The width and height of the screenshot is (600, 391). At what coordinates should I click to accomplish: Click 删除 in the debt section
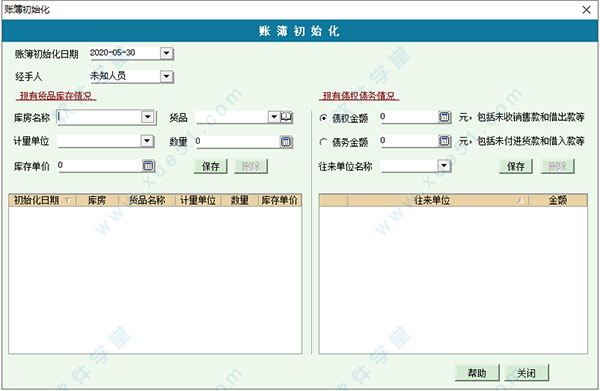pos(558,166)
